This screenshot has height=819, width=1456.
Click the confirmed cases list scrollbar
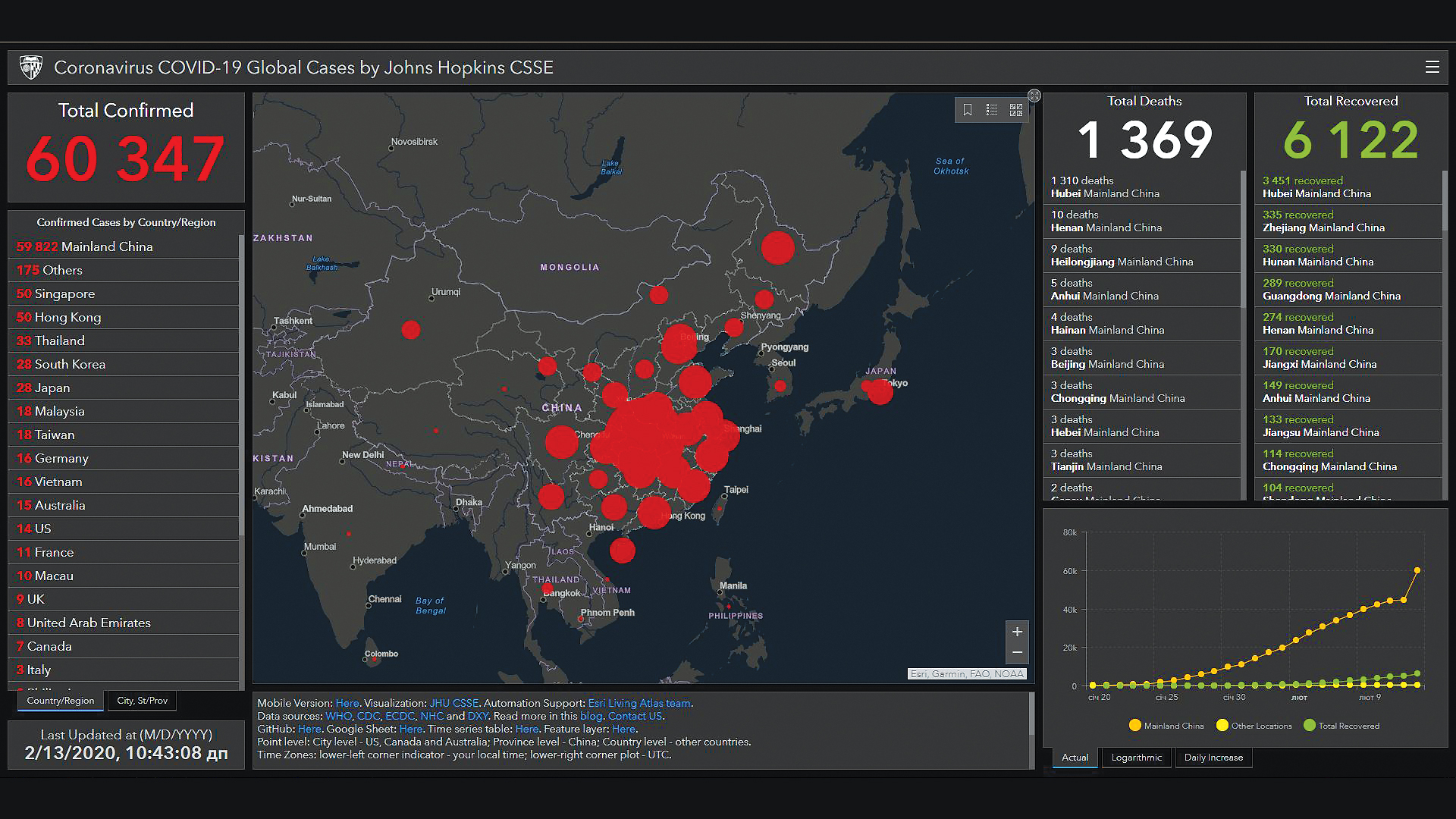point(241,385)
